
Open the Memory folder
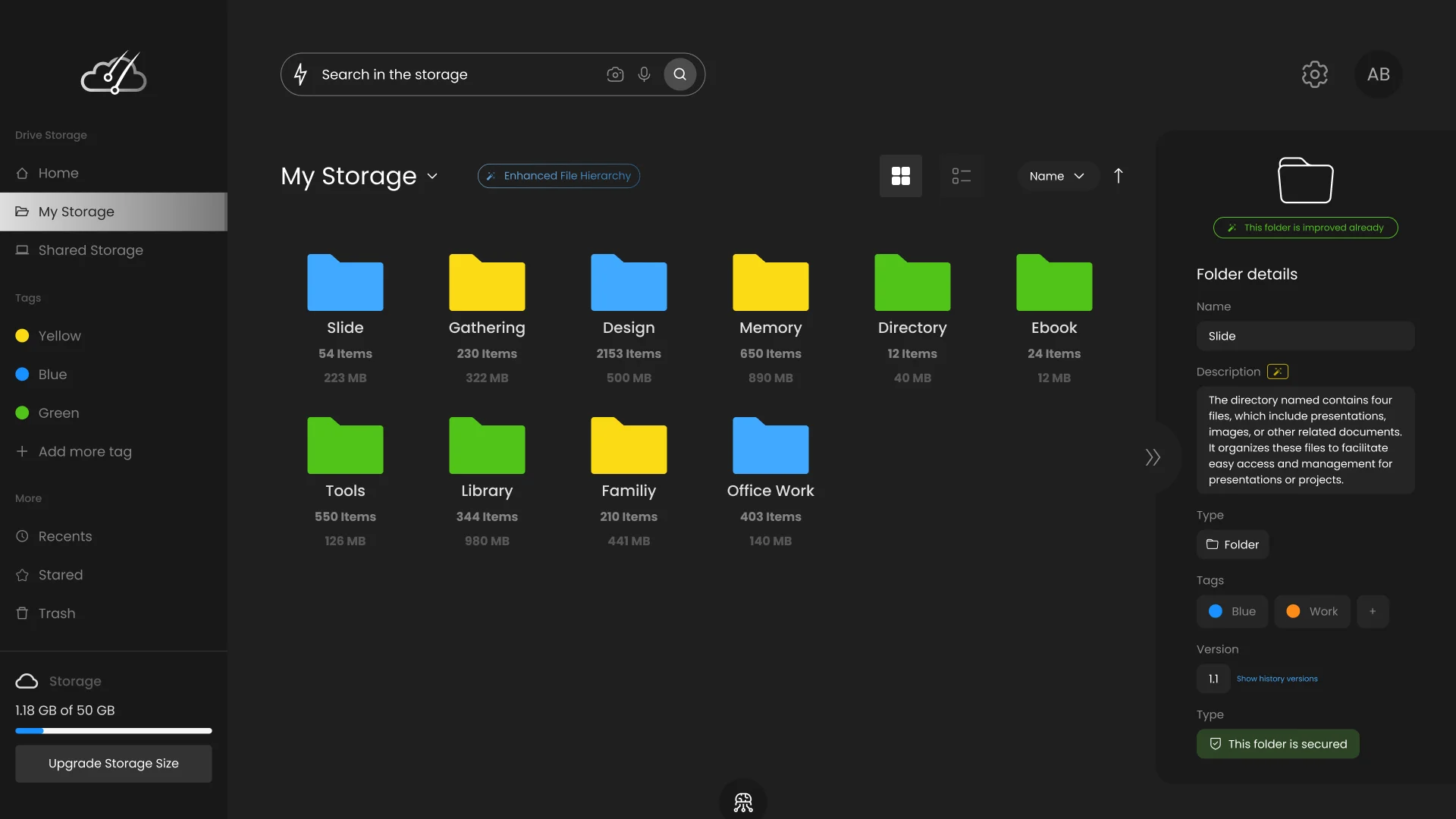[770, 282]
